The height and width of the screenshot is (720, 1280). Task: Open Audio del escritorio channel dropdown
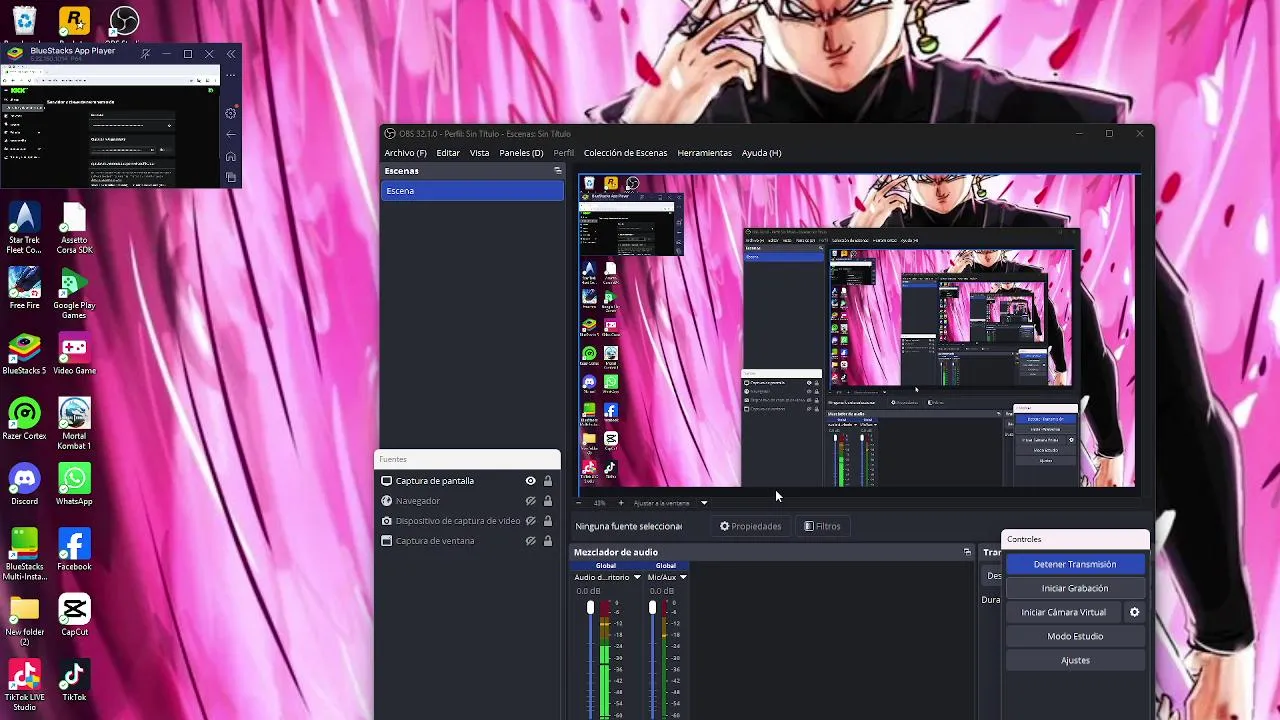pos(637,577)
